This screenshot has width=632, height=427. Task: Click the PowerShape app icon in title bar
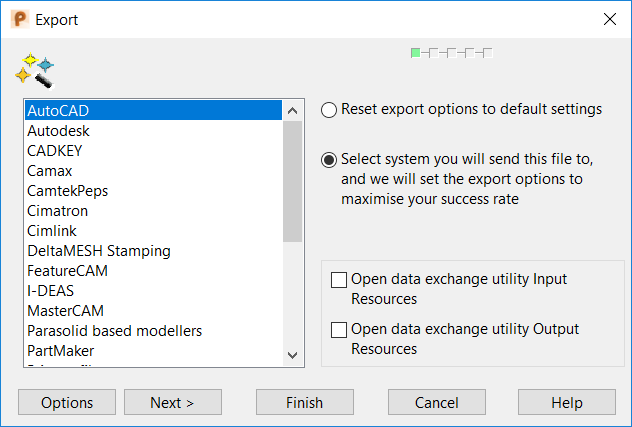tap(19, 19)
